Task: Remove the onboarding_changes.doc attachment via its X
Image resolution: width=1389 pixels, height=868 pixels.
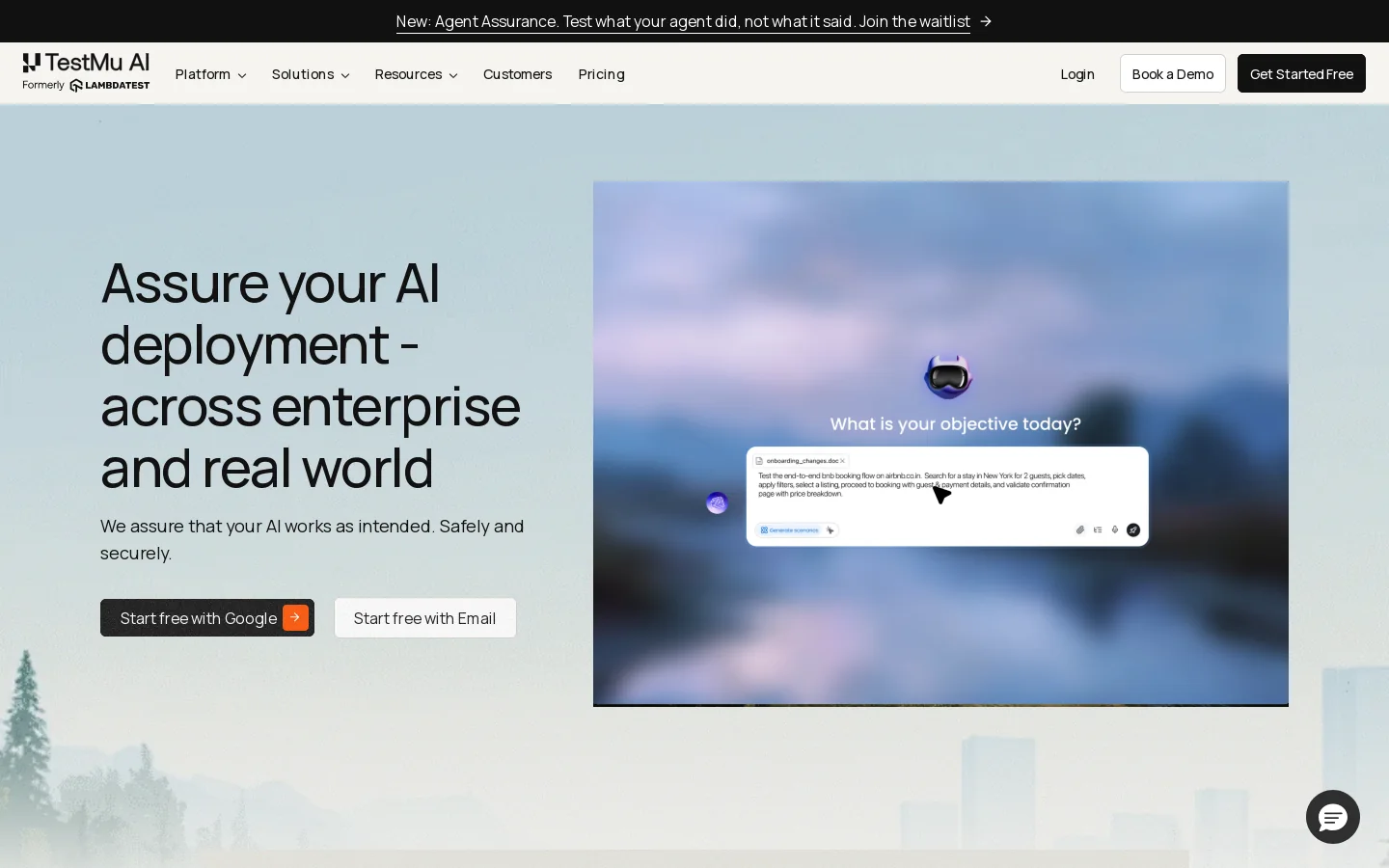Action: pos(842,461)
